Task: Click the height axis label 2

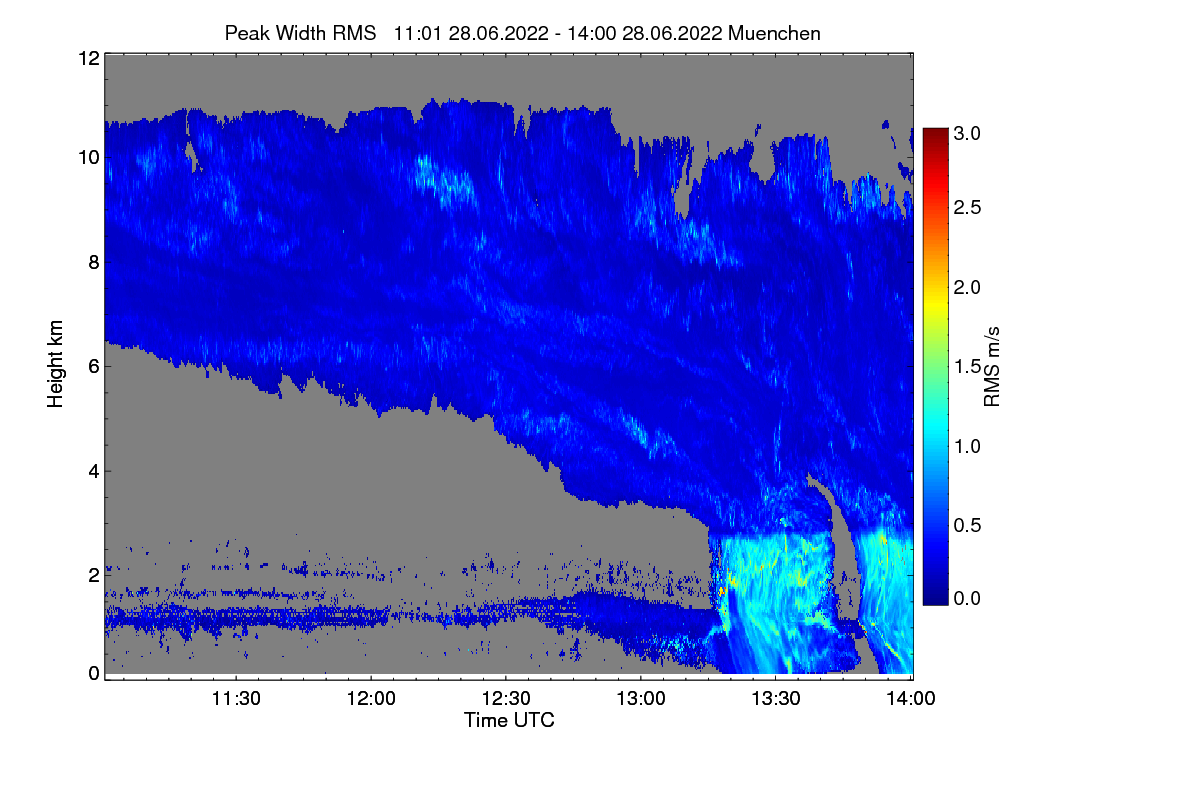Action: tap(93, 574)
